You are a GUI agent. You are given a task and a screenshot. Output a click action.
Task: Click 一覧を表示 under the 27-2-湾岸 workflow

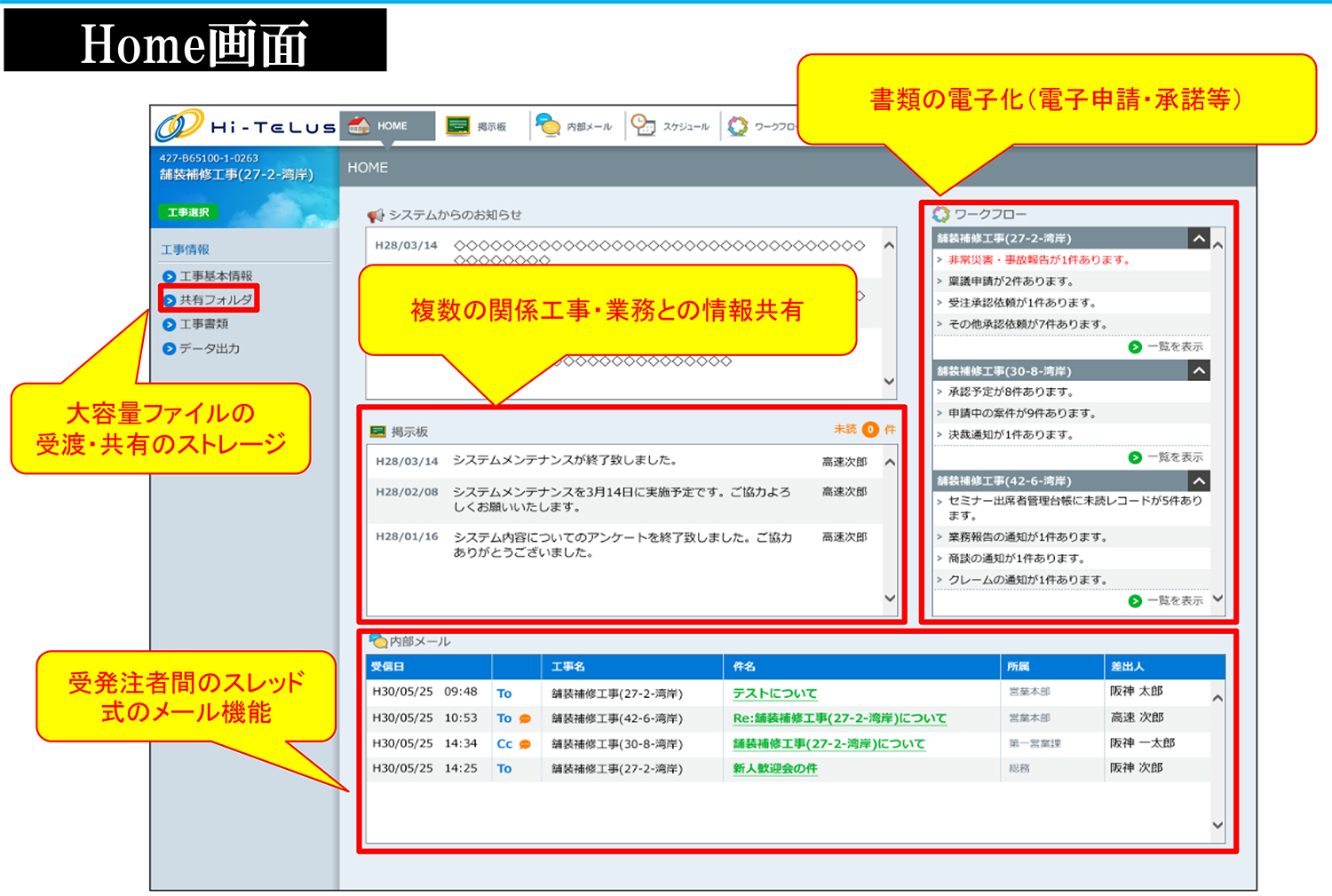coord(1174,346)
